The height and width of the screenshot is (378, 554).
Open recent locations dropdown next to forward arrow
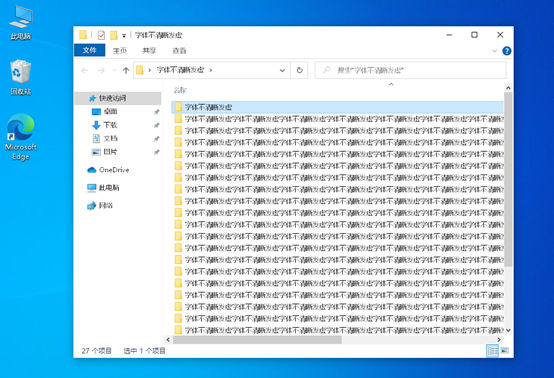[114, 70]
